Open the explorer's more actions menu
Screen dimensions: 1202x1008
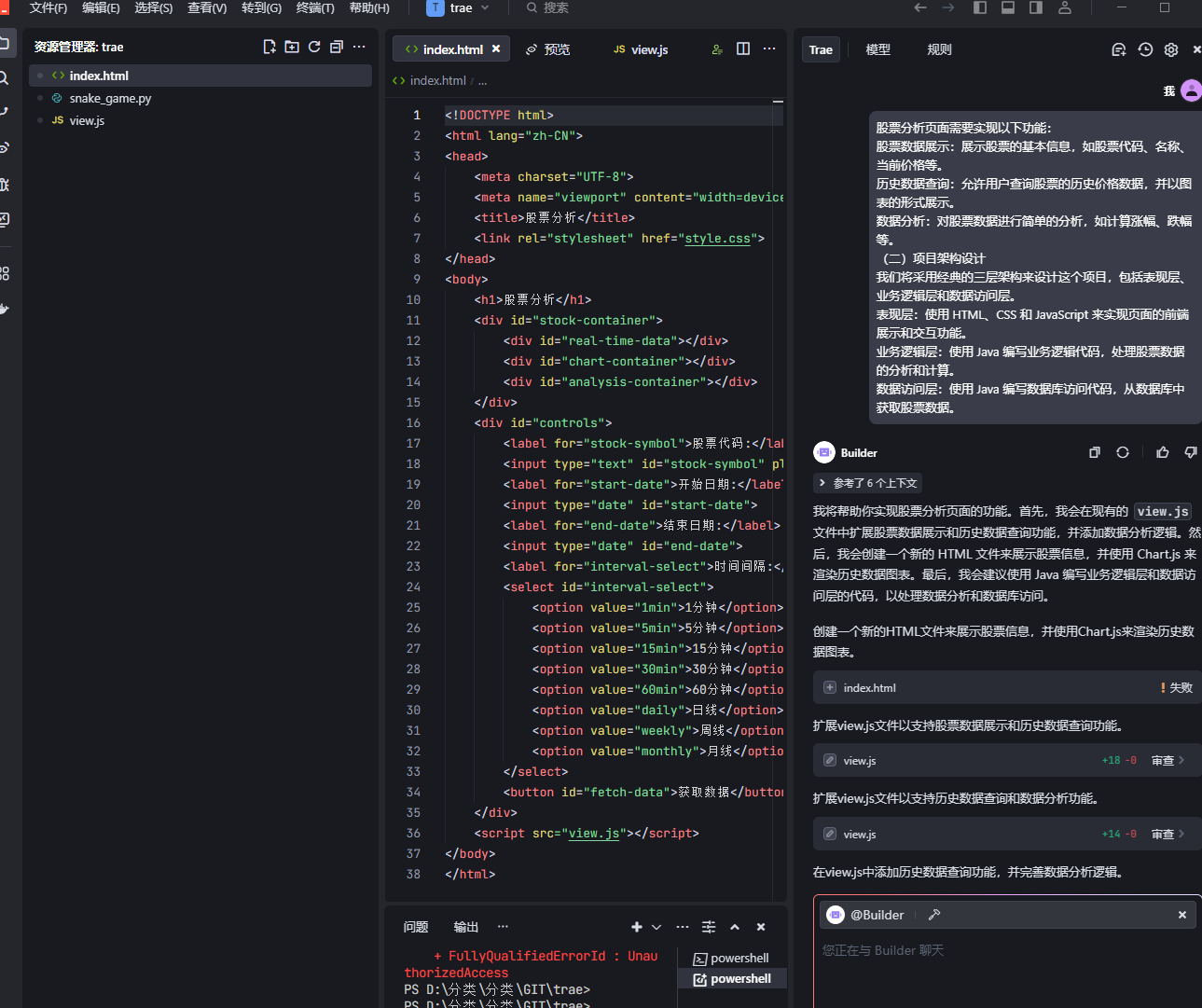[359, 47]
